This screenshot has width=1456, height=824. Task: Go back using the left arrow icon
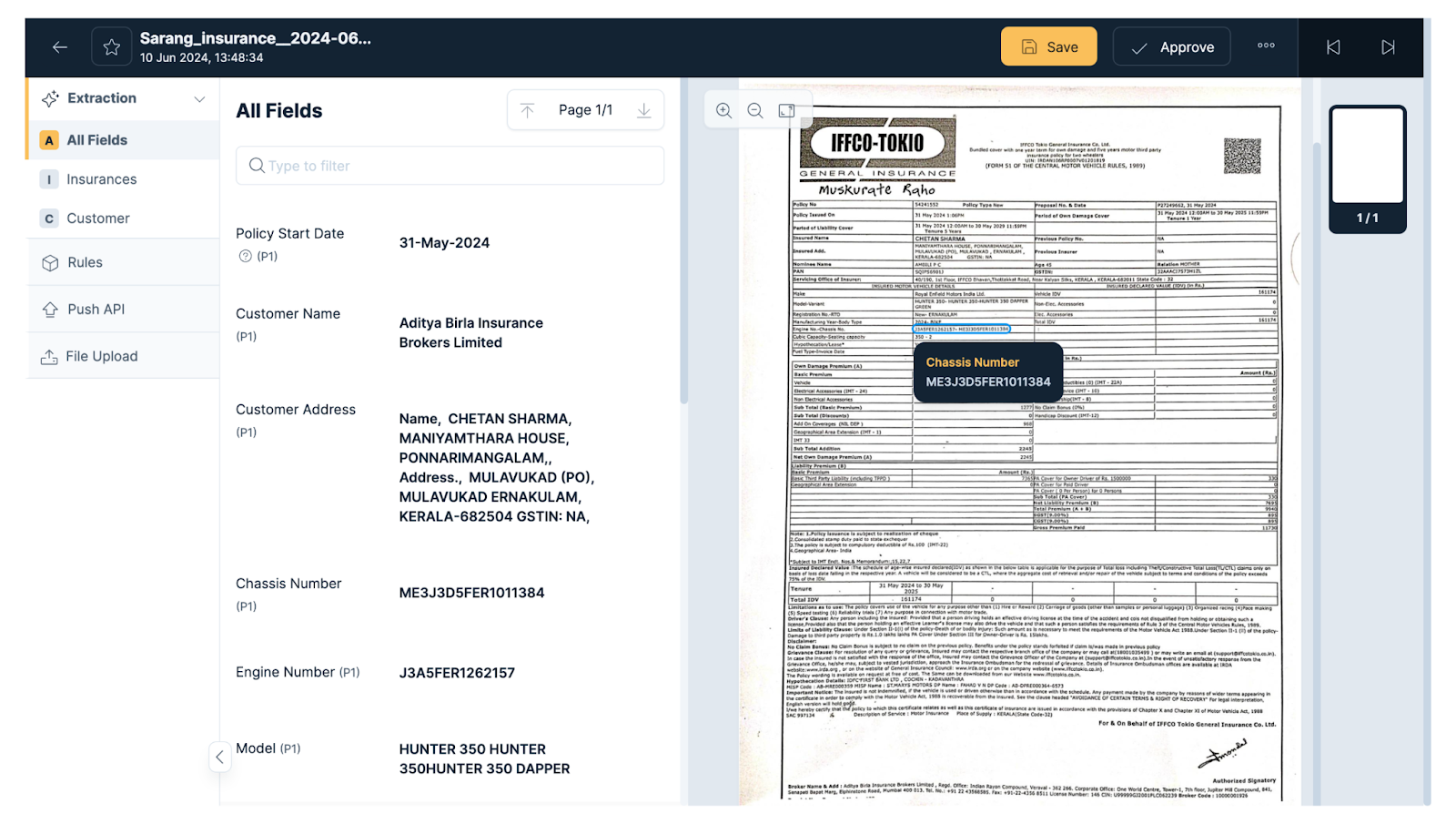(60, 47)
